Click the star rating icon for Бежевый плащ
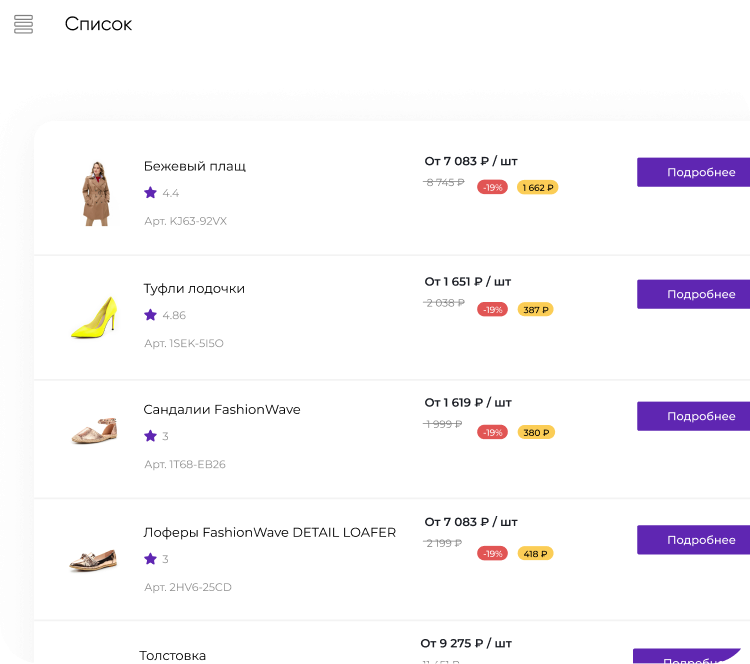Screen dimensions: 750x664 pos(151,193)
